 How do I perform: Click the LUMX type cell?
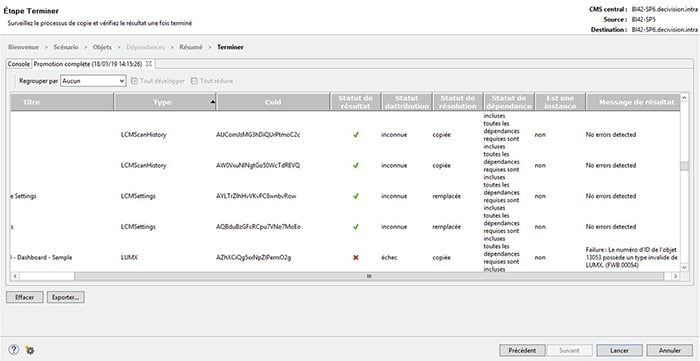pos(129,257)
